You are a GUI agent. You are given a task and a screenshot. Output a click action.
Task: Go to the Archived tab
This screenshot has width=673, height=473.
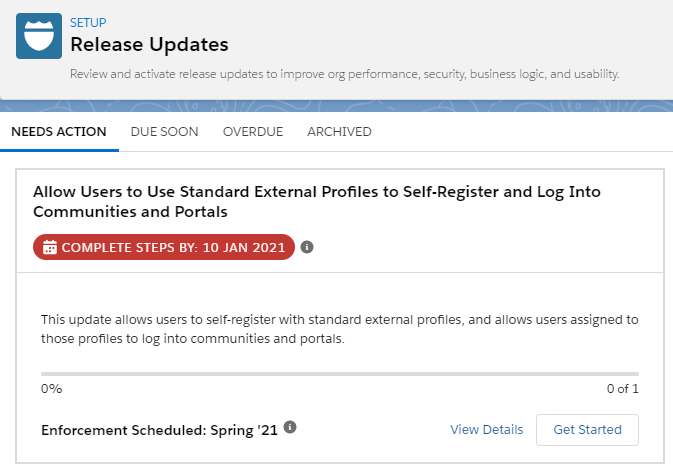339,132
